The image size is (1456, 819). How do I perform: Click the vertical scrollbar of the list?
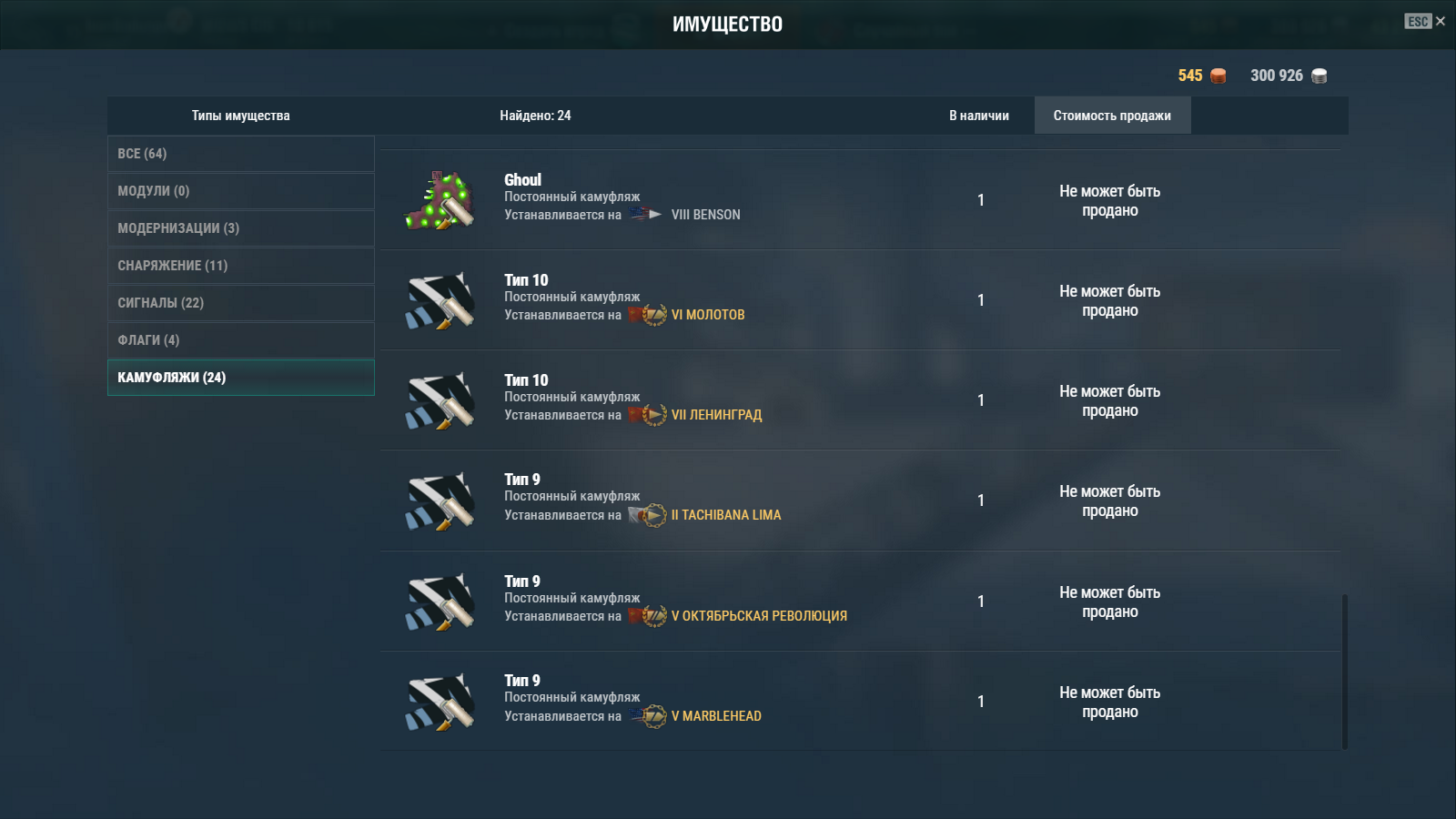pos(1344,672)
